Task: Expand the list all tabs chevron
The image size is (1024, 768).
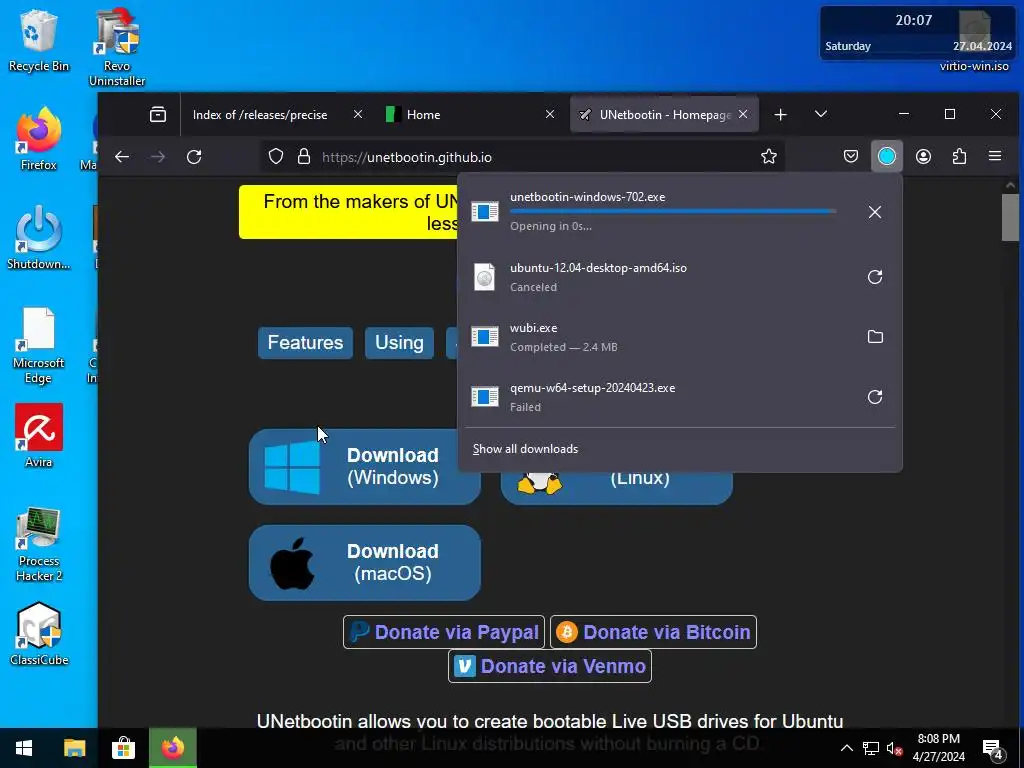Action: (821, 114)
